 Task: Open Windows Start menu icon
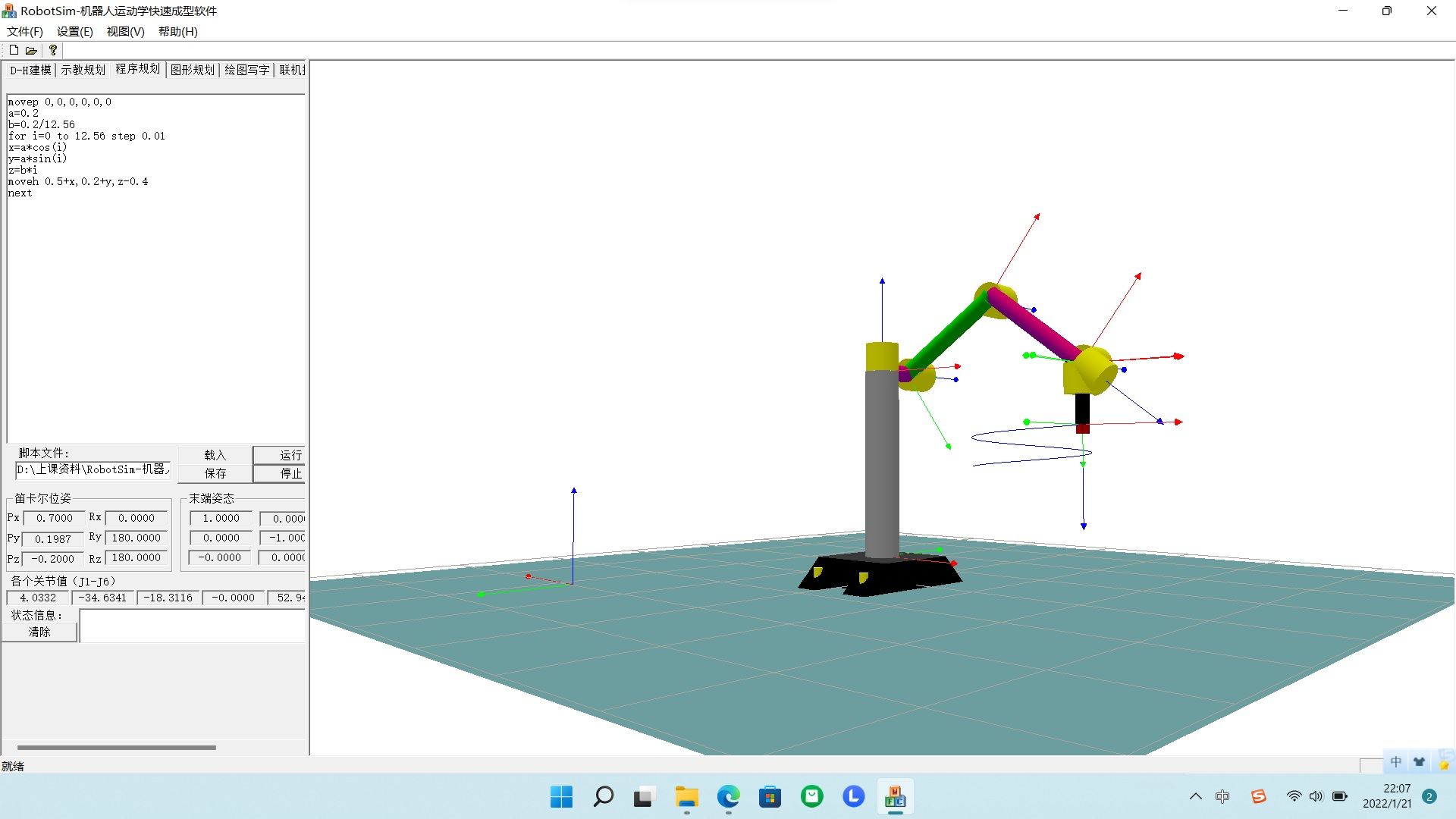pyautogui.click(x=561, y=797)
